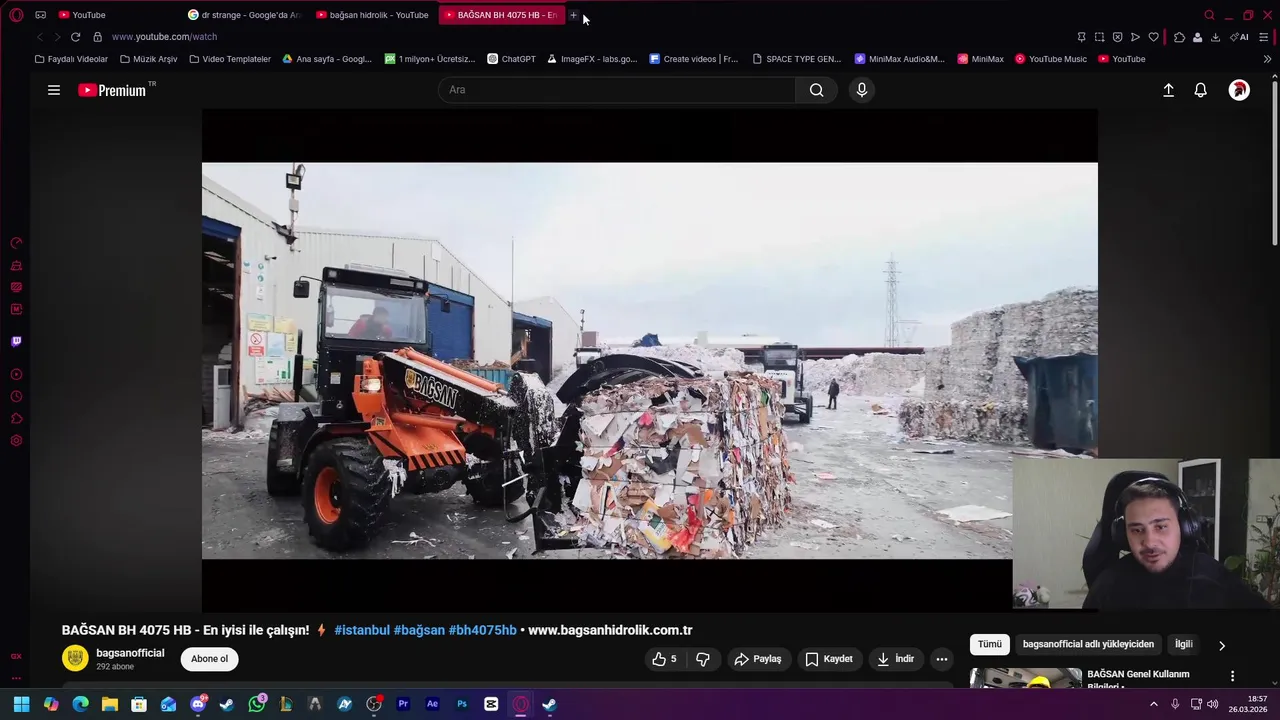Click the address bar URL

(164, 37)
